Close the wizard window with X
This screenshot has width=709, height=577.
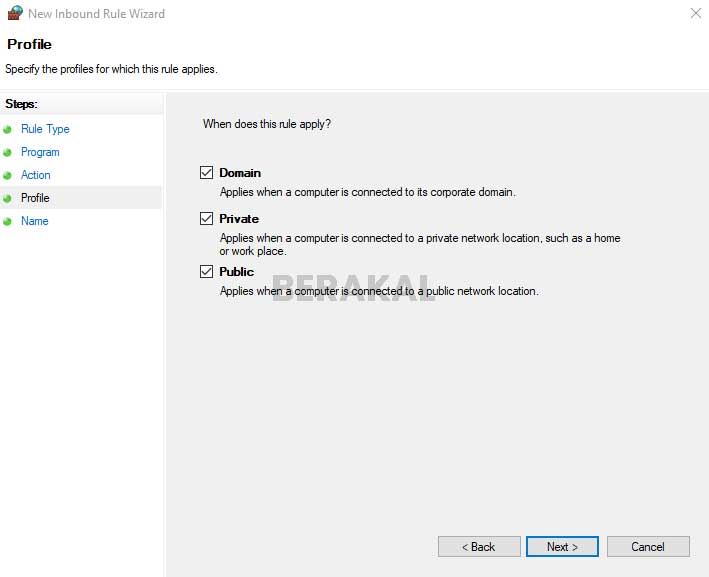tap(695, 14)
